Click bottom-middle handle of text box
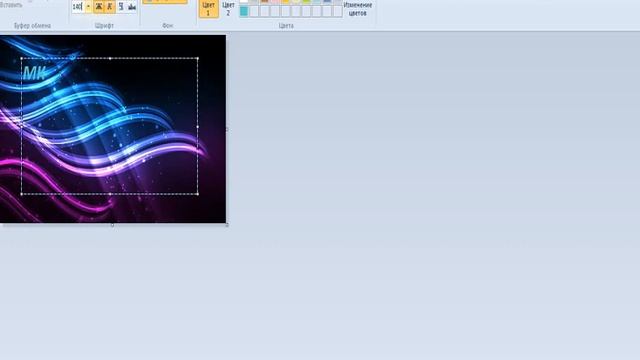This screenshot has width=640, height=360. (110, 194)
